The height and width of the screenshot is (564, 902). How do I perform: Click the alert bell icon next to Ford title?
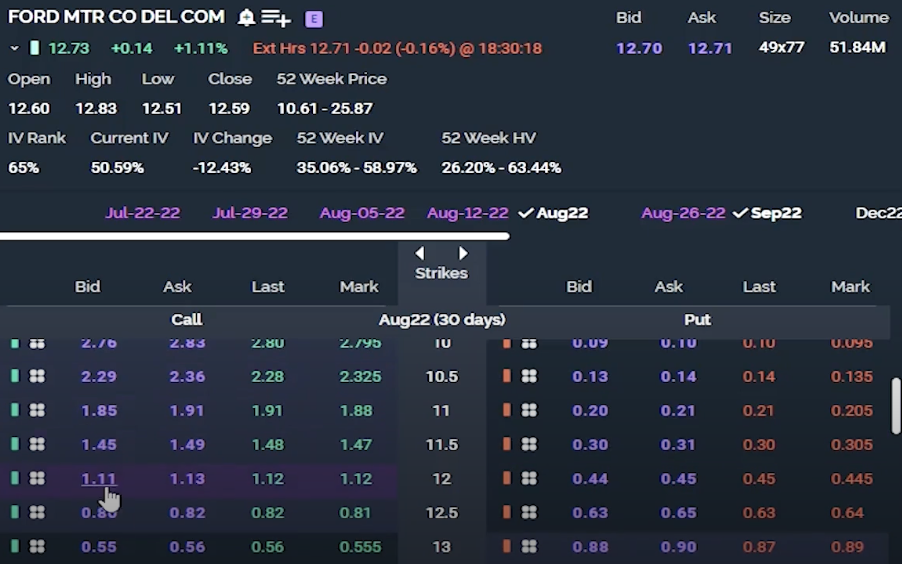coord(246,18)
